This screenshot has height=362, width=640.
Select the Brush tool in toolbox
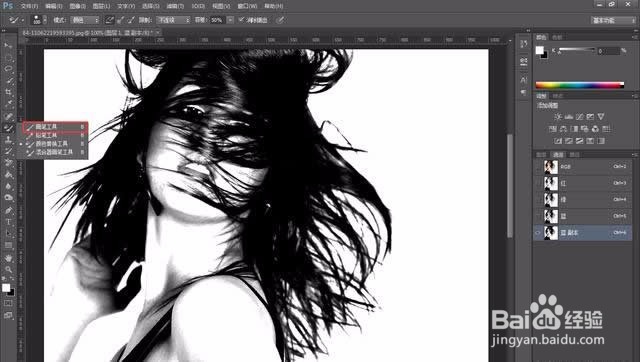coord(8,128)
